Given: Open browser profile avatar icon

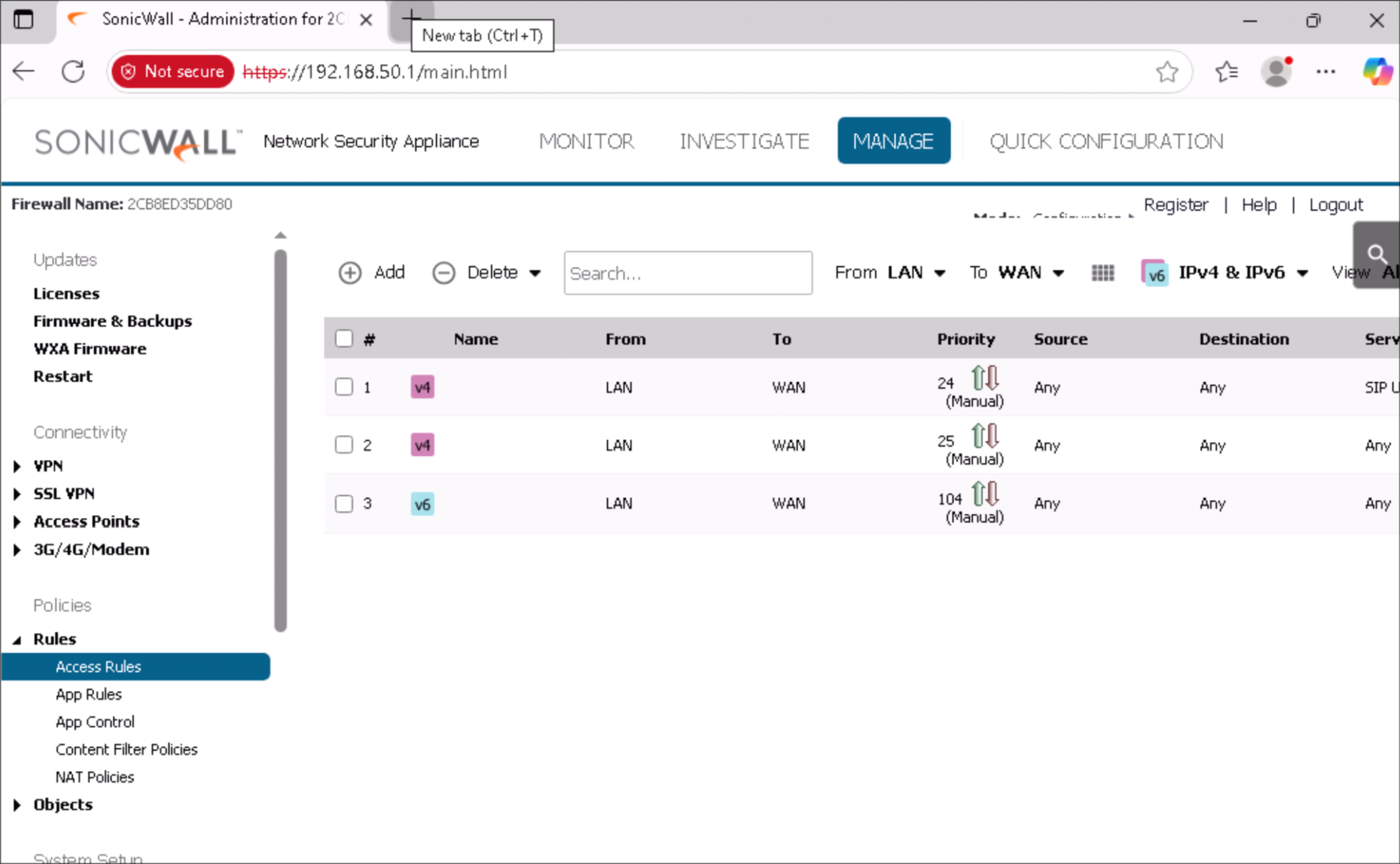Looking at the screenshot, I should (1276, 72).
